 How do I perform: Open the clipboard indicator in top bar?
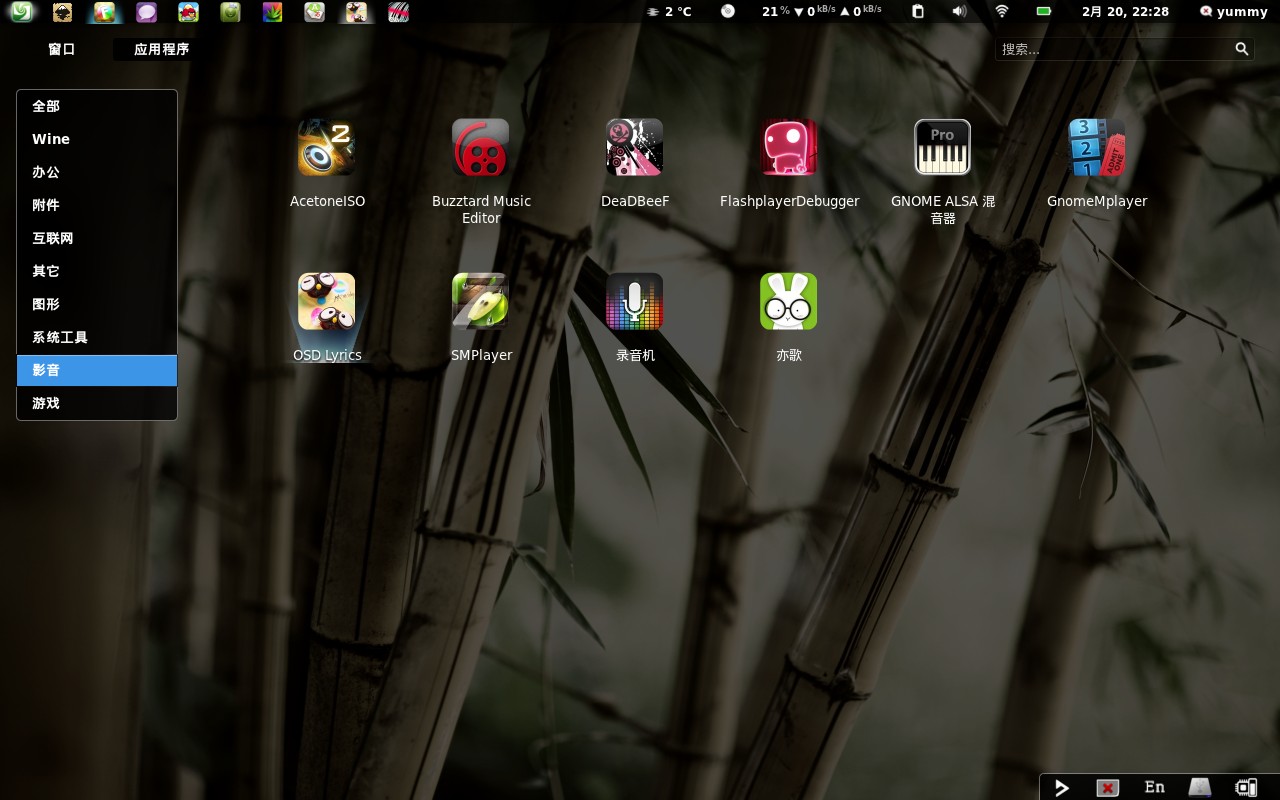918,12
